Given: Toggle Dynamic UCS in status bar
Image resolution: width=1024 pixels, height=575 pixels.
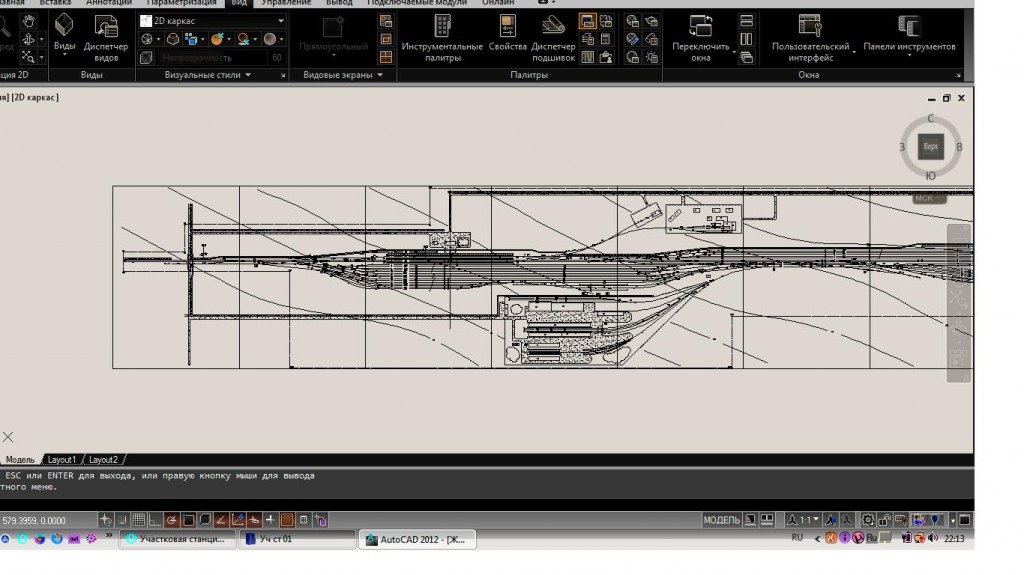Looking at the screenshot, I should [237, 520].
